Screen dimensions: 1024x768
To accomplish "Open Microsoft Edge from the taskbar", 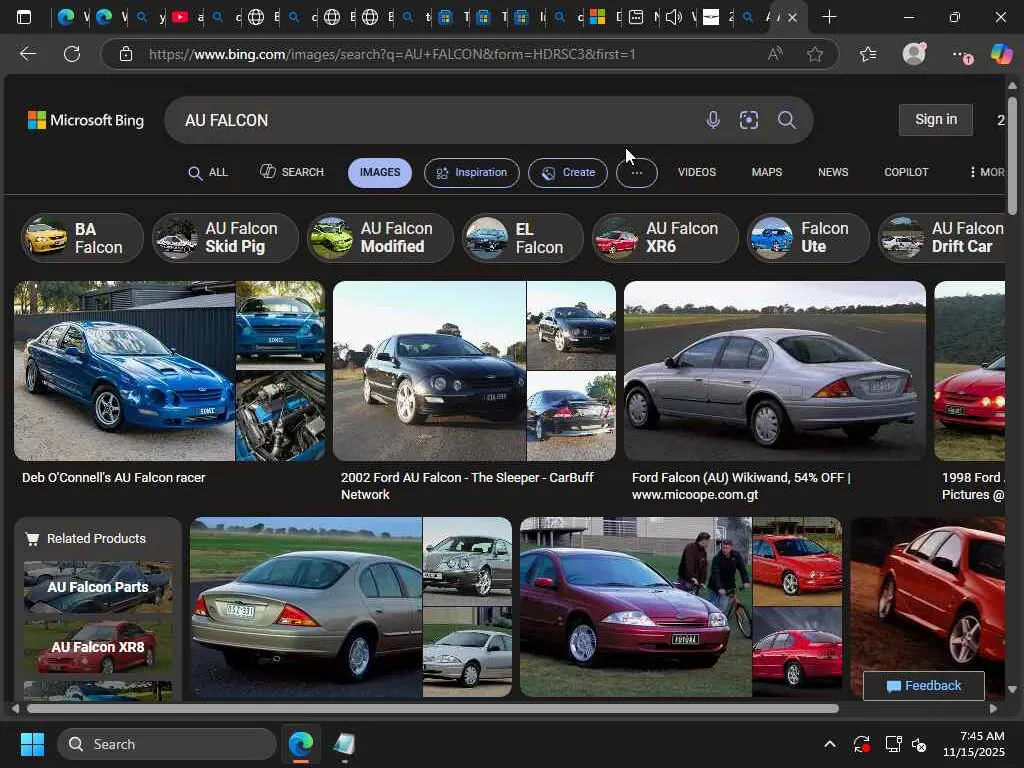I will [300, 744].
